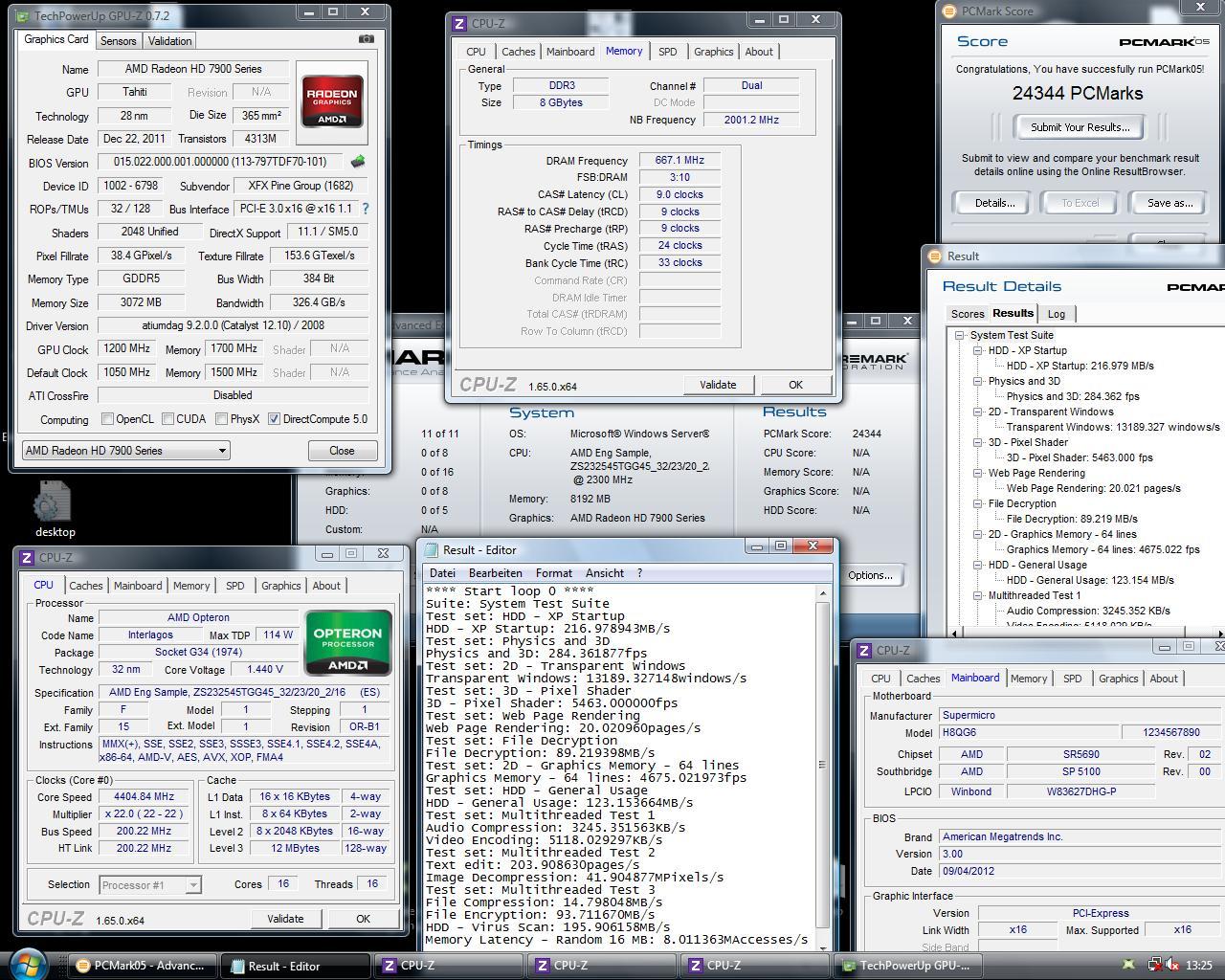1225x980 pixels.
Task: Click the taskbar clock showing 13:25
Action: tap(1198, 966)
